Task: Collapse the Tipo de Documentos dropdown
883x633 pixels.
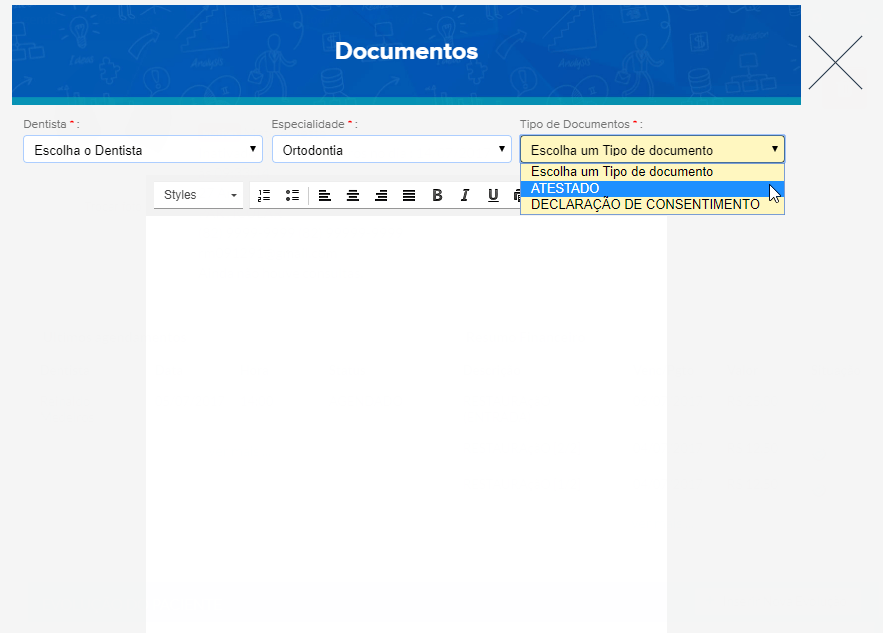Action: click(x=652, y=150)
